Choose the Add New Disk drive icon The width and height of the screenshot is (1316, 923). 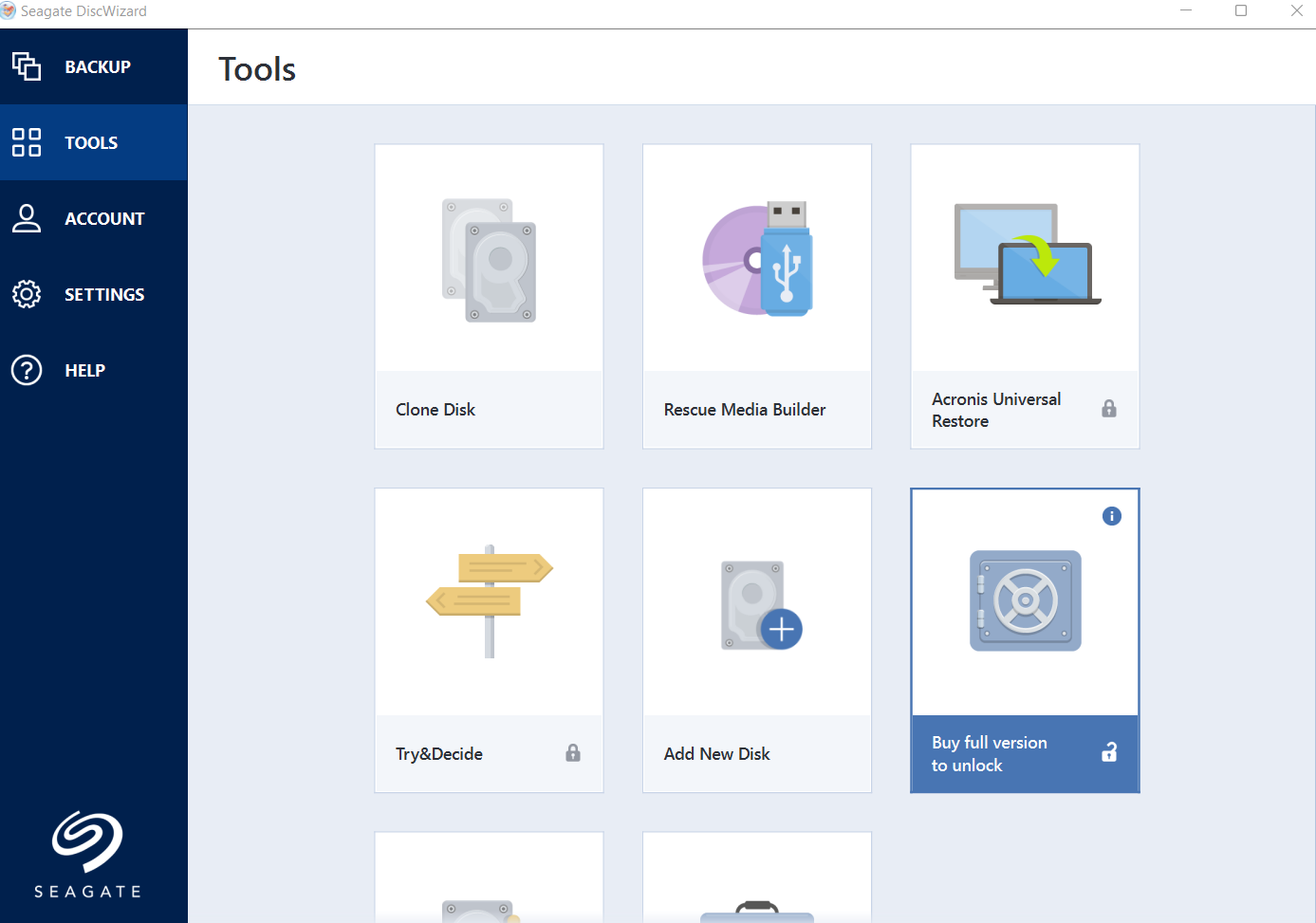click(761, 605)
